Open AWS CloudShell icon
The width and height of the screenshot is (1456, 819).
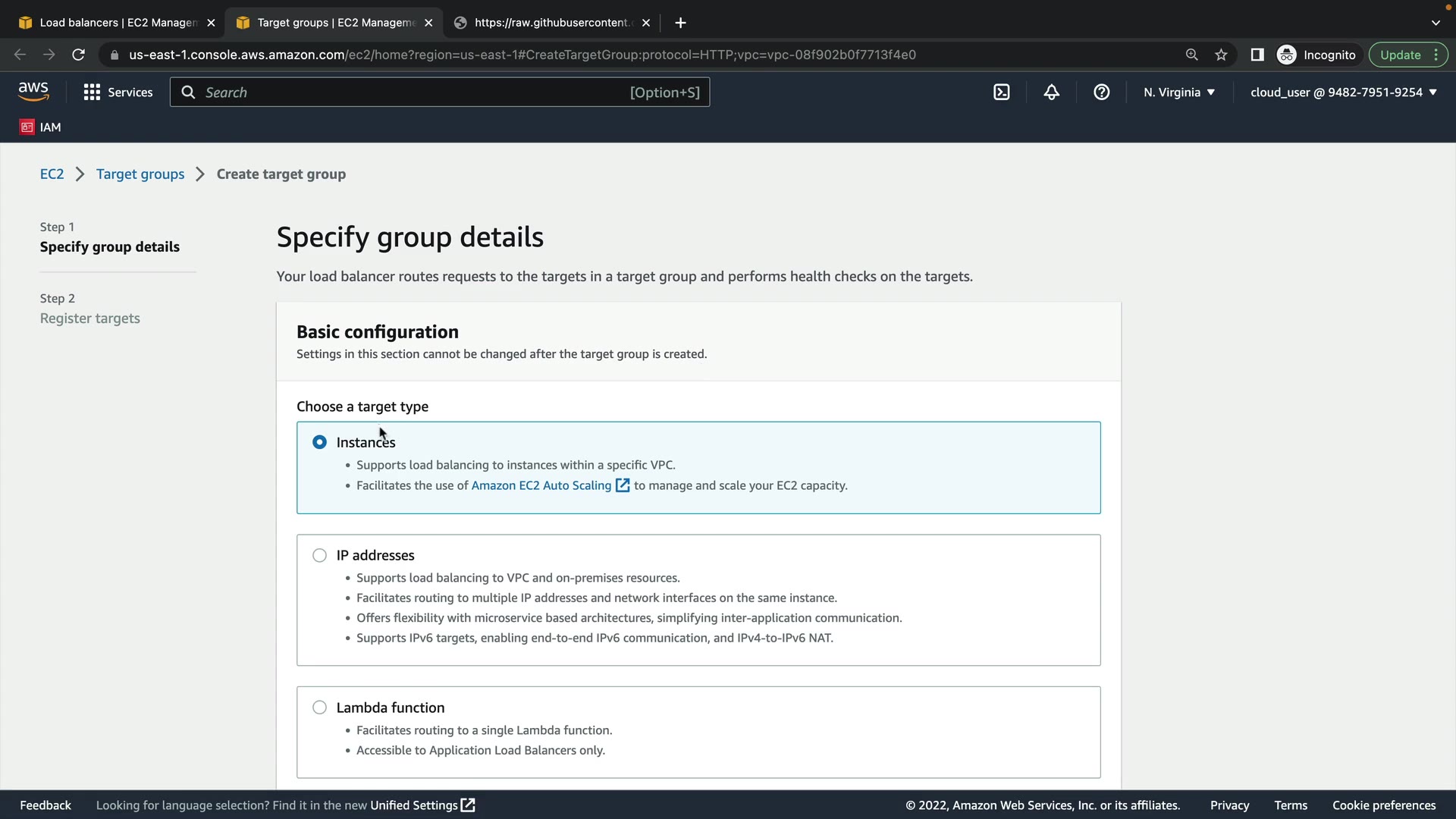coord(1001,93)
